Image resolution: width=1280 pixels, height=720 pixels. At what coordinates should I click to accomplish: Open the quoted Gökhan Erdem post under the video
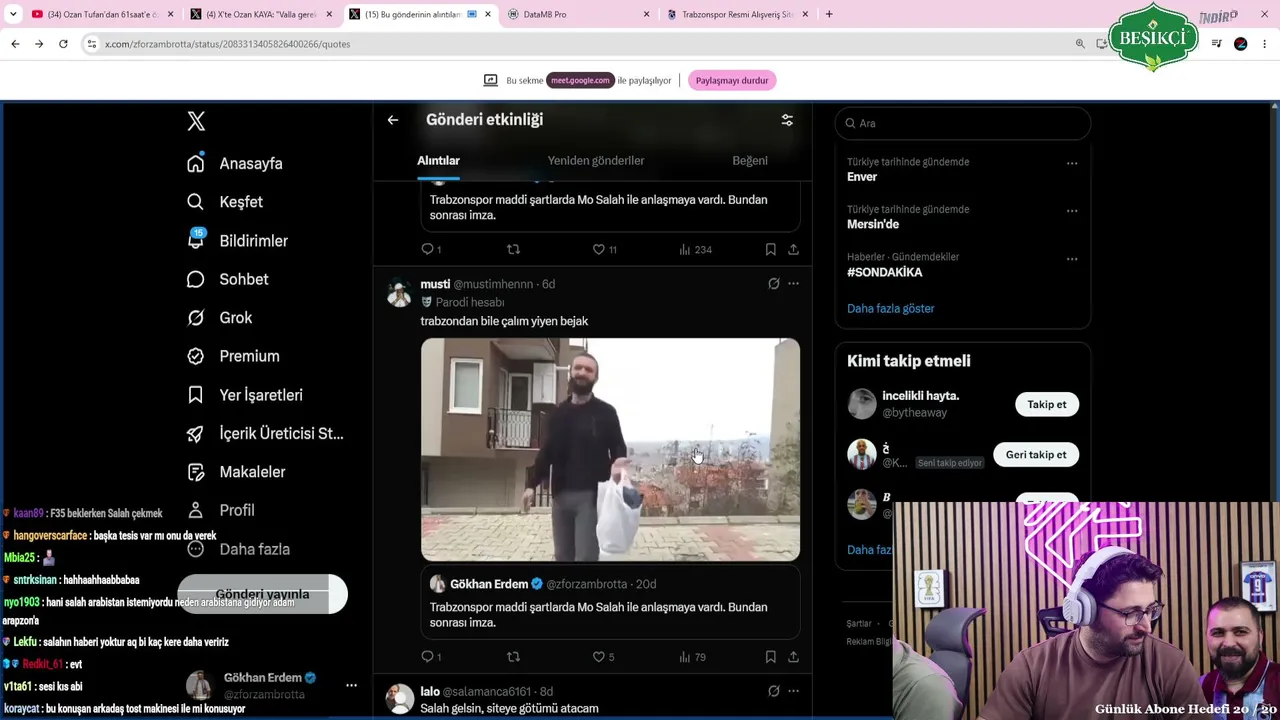(610, 603)
